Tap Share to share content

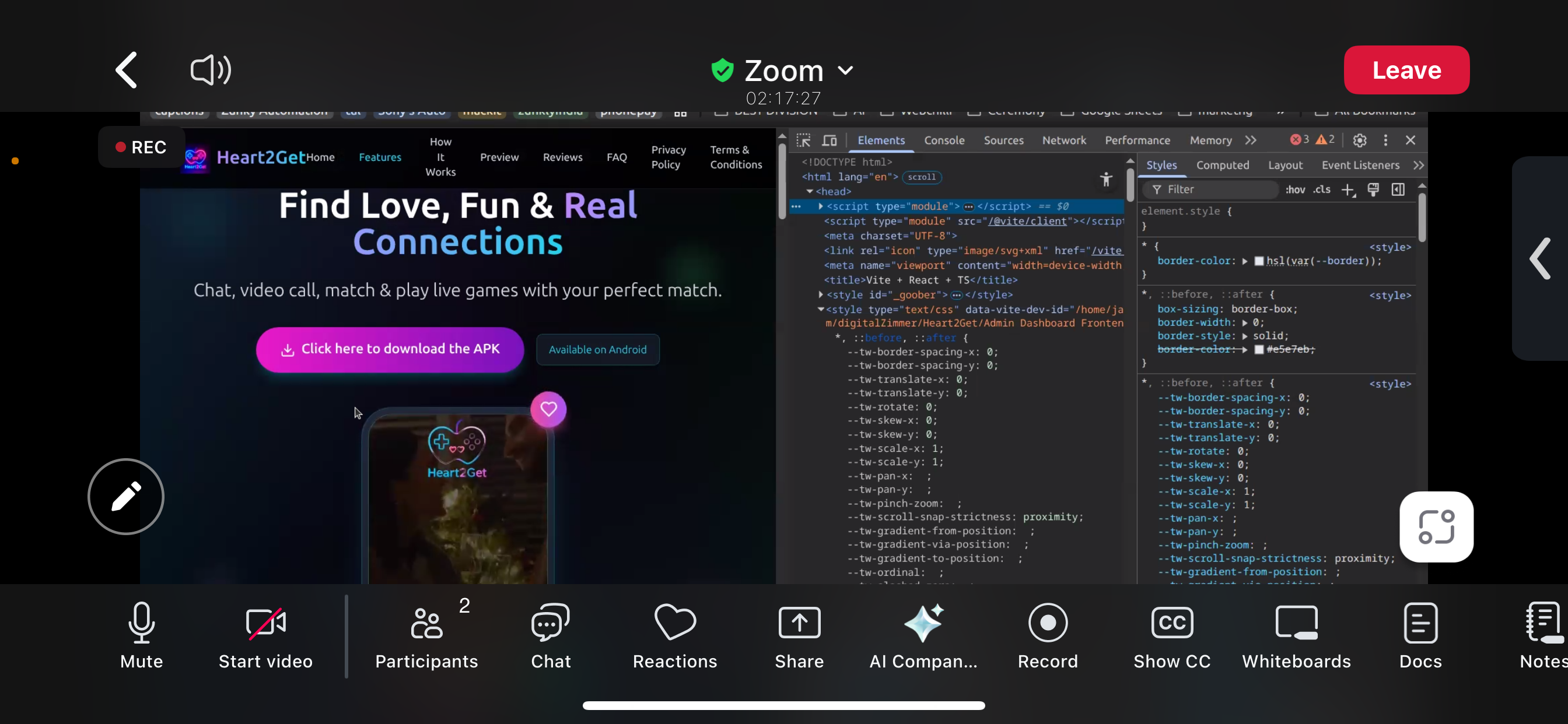[x=799, y=636]
